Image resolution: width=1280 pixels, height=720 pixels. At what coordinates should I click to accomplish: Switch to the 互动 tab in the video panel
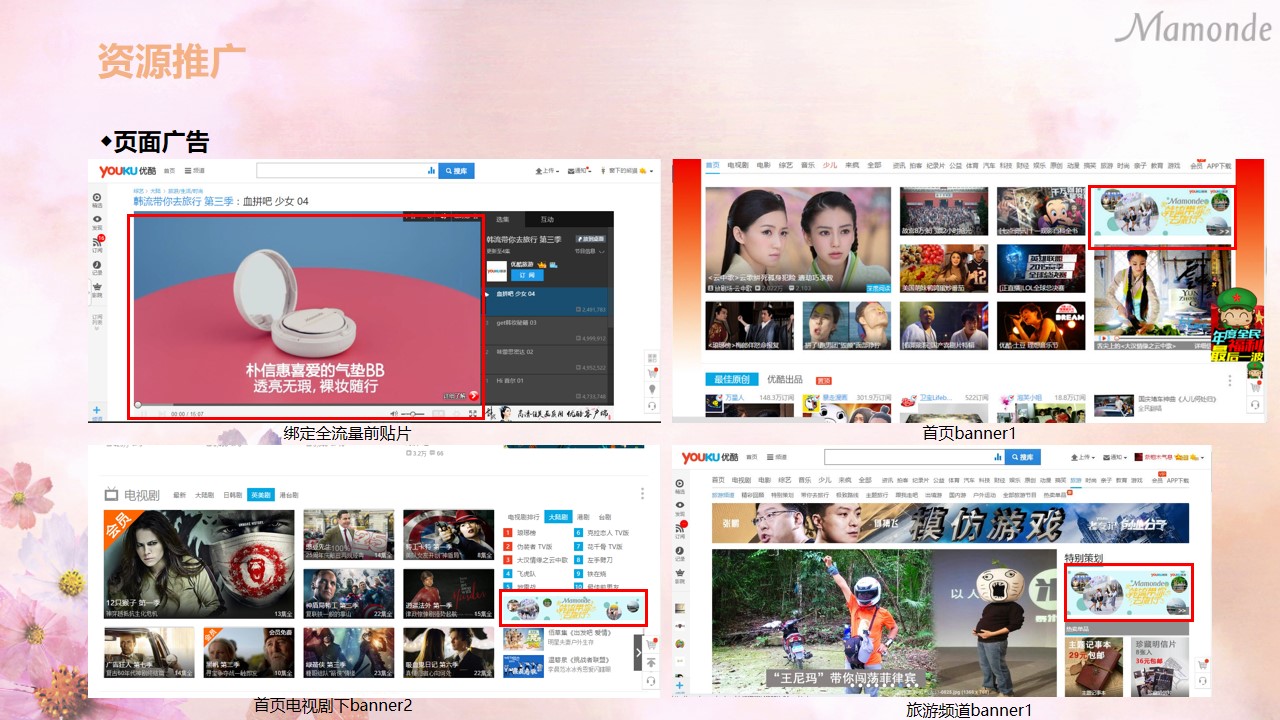tap(548, 219)
